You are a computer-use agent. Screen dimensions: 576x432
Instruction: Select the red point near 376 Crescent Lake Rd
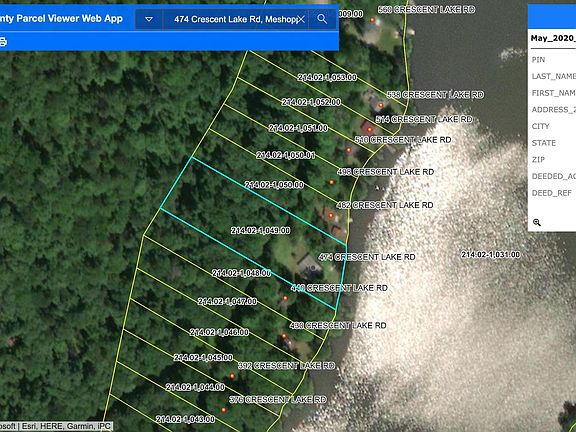point(223,410)
